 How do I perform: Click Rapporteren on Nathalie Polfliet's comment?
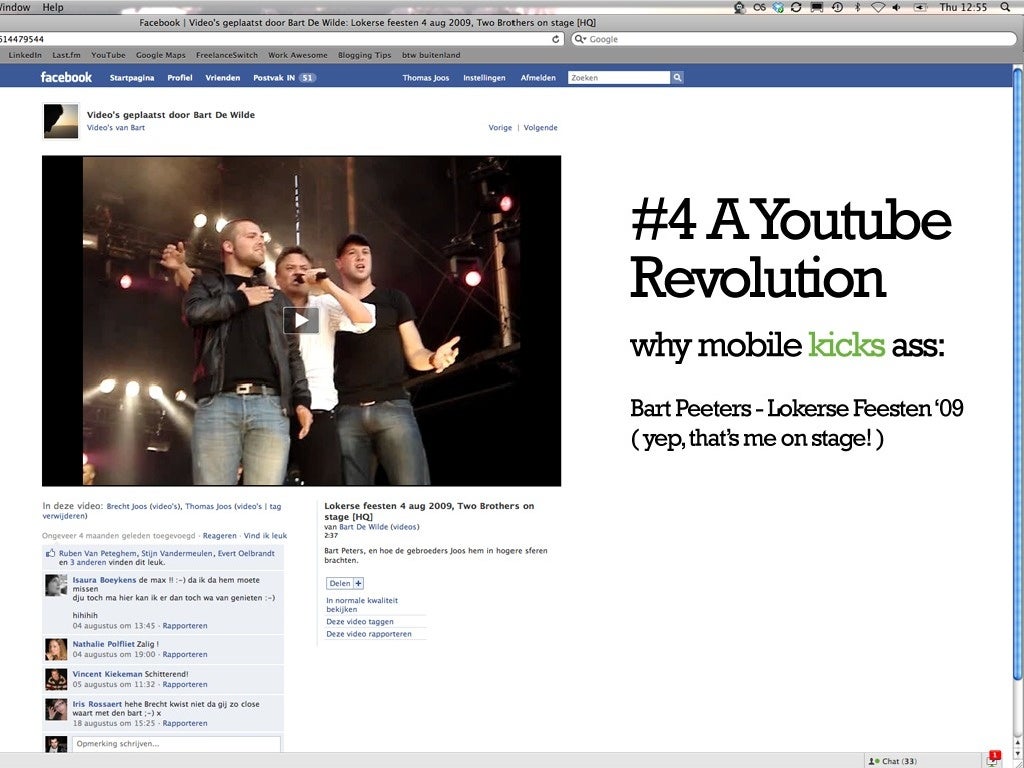tap(185, 654)
